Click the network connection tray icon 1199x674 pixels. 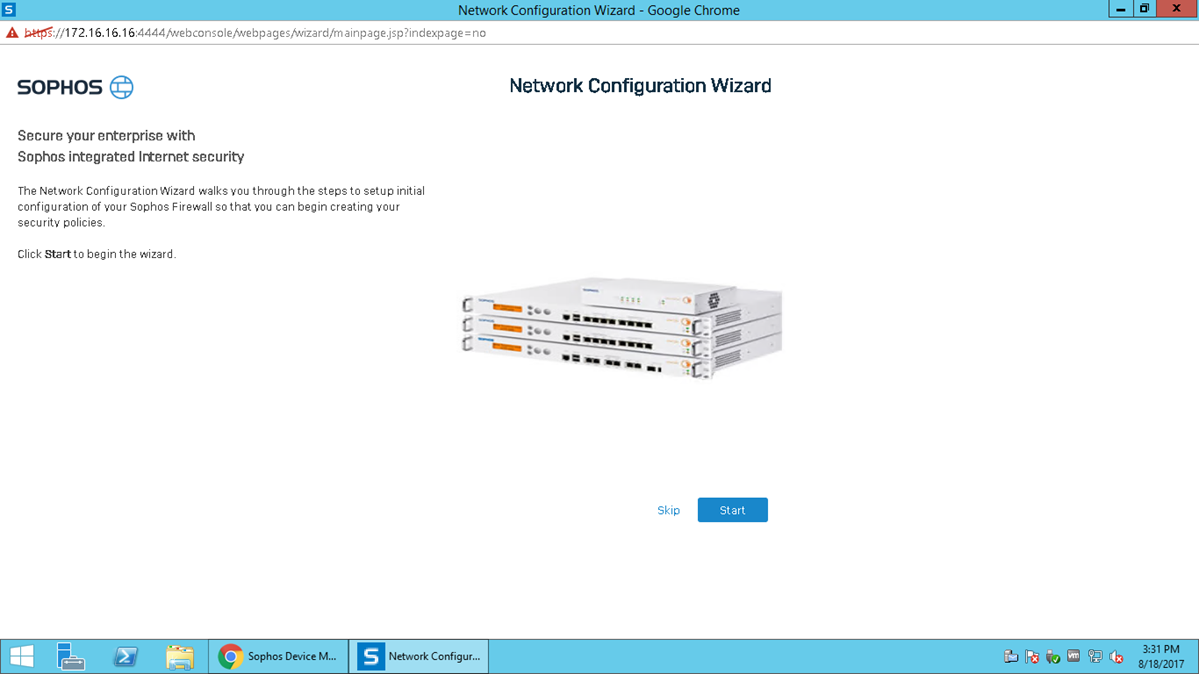pos(1095,656)
